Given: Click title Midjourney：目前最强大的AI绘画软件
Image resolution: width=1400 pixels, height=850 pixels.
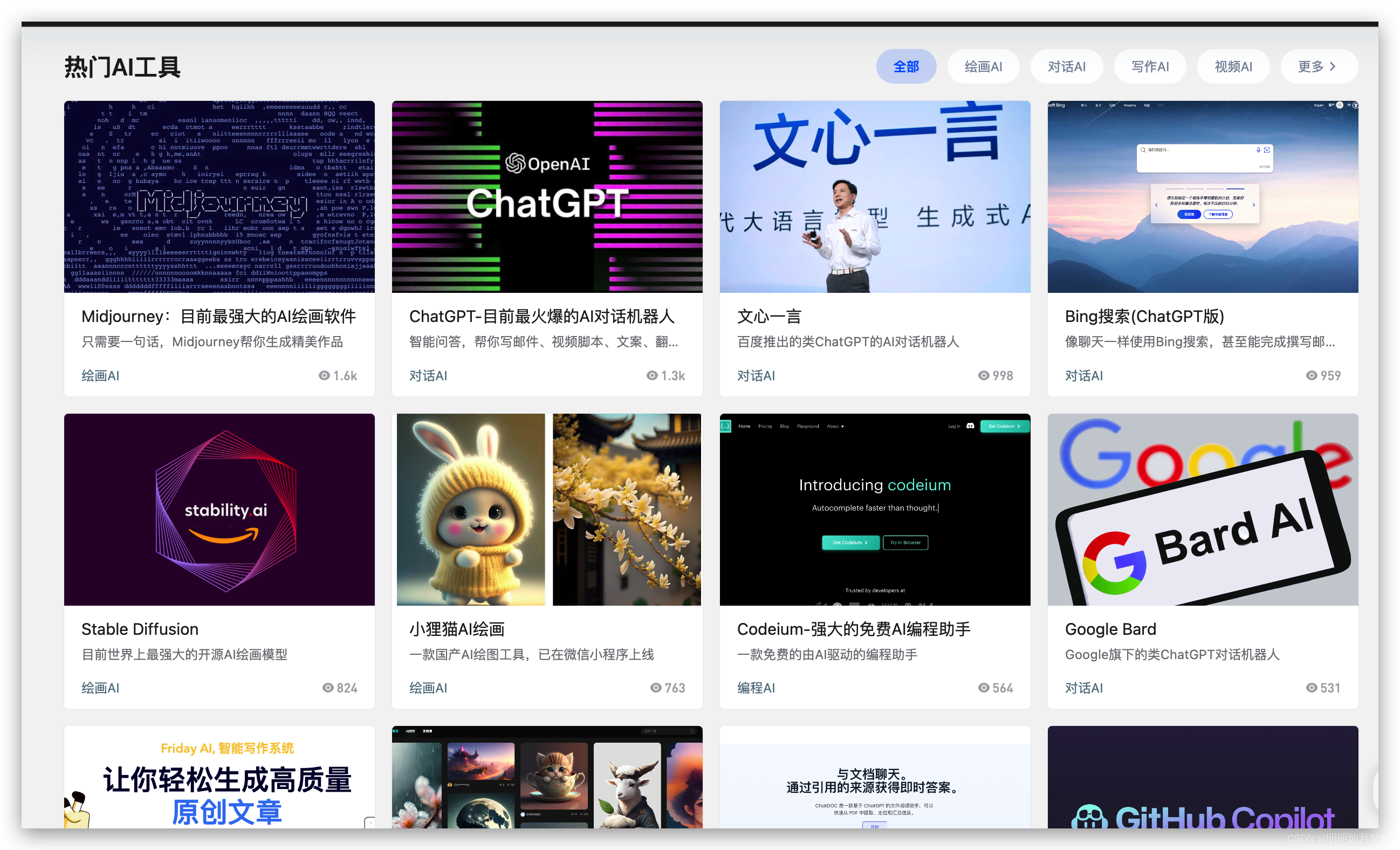Looking at the screenshot, I should point(219,317).
